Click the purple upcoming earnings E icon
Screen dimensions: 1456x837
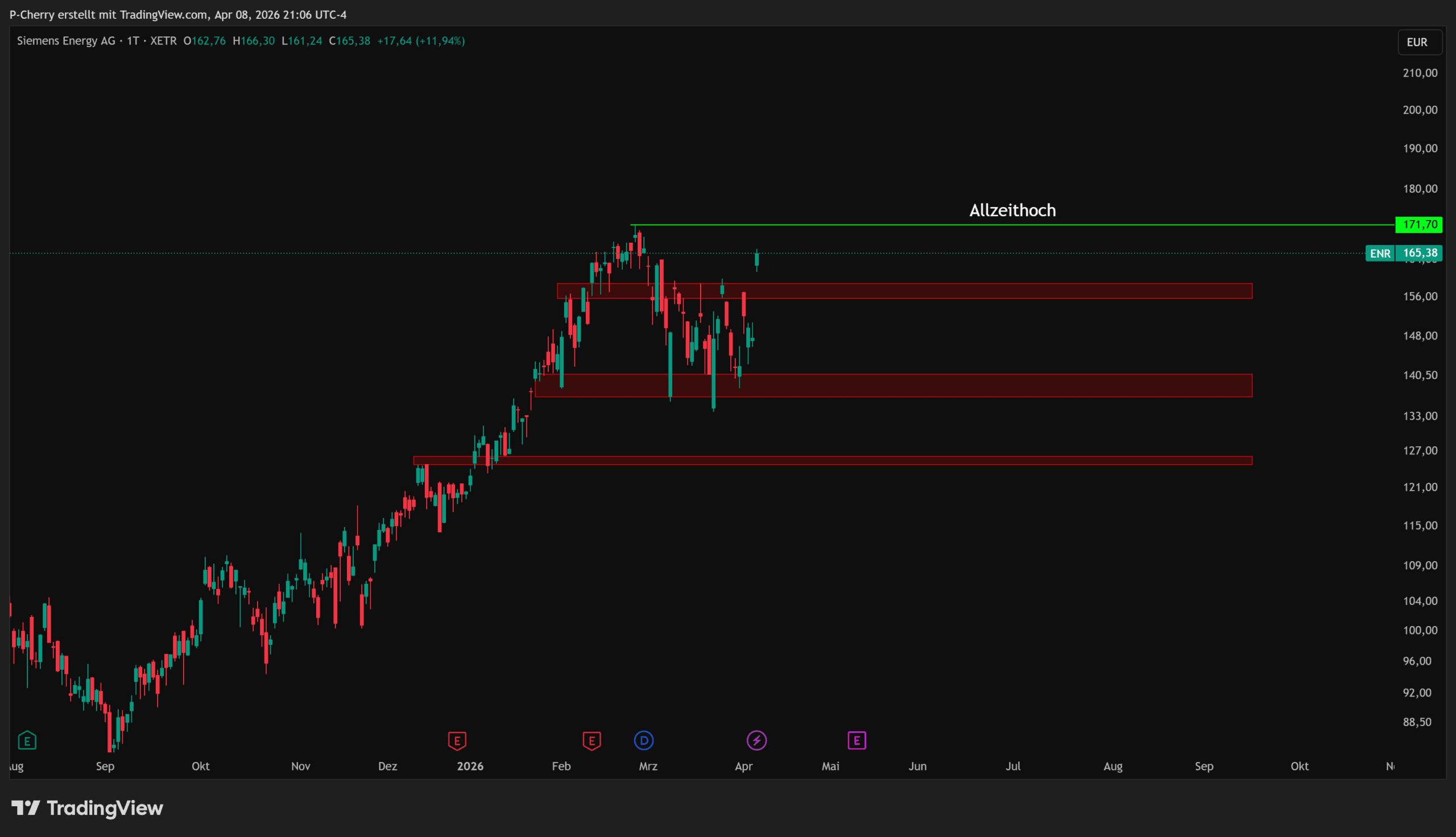pos(857,740)
